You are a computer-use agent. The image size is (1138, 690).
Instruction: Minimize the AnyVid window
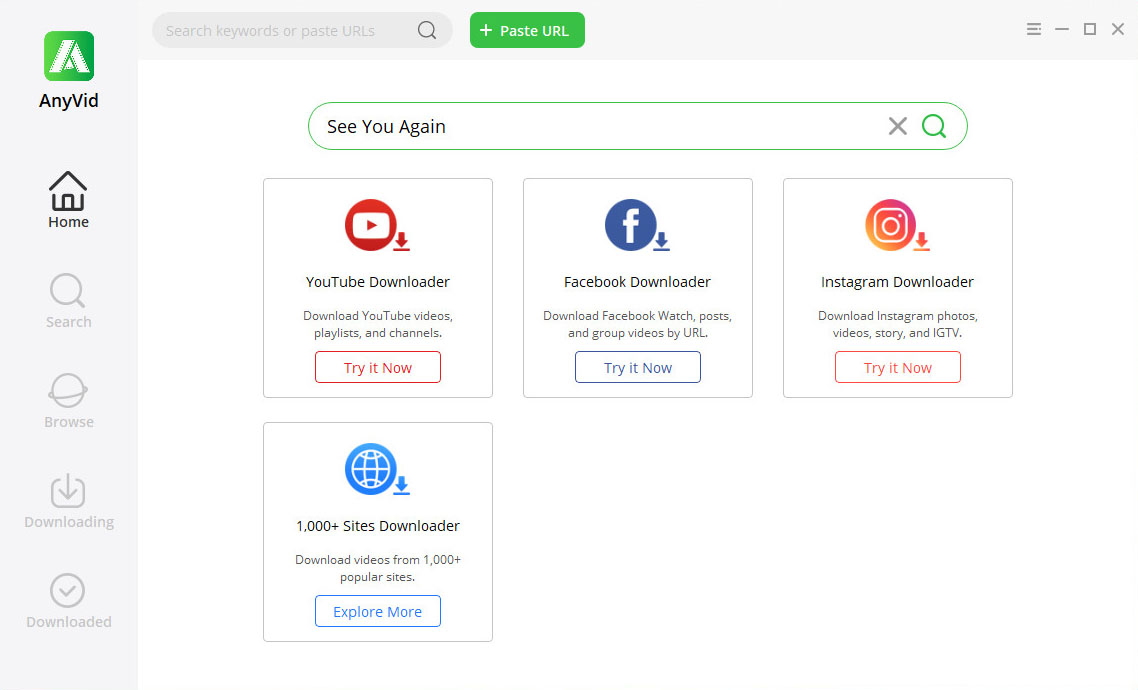point(1062,29)
